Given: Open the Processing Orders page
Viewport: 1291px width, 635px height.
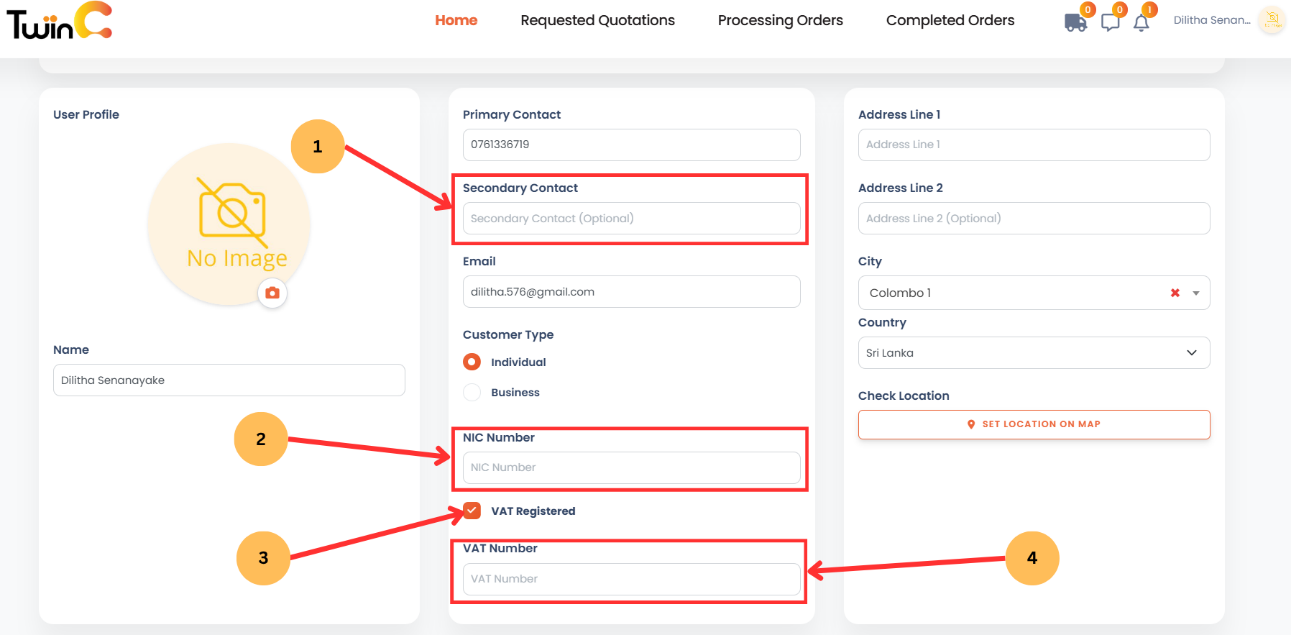Looking at the screenshot, I should tap(780, 20).
